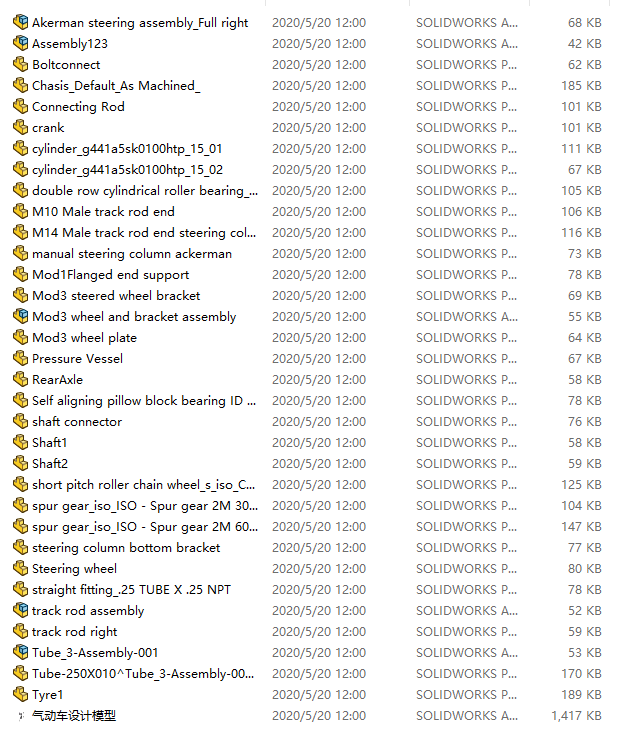Click the date in the shaft connector row

click(x=319, y=422)
